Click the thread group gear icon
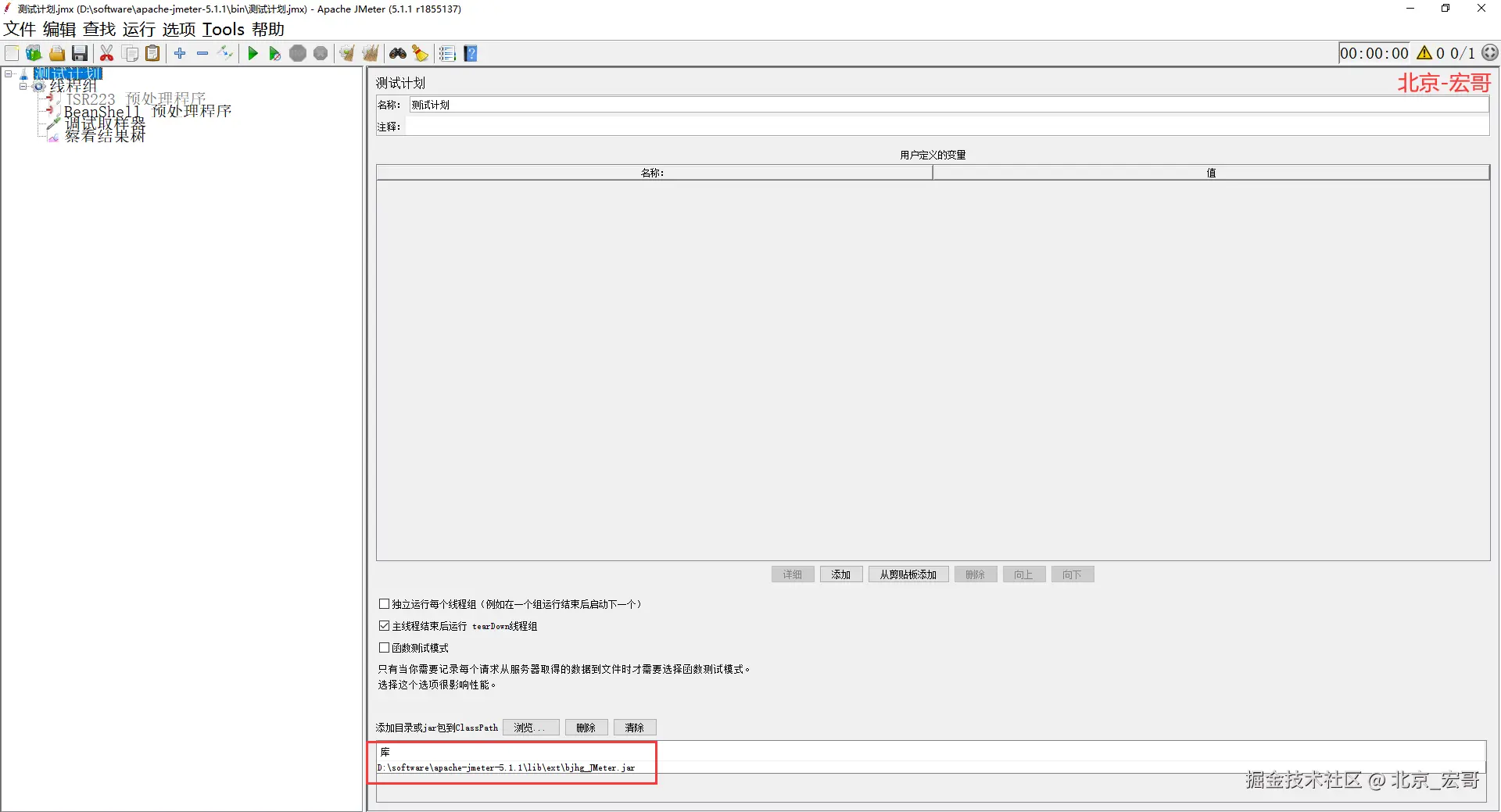 tap(38, 86)
